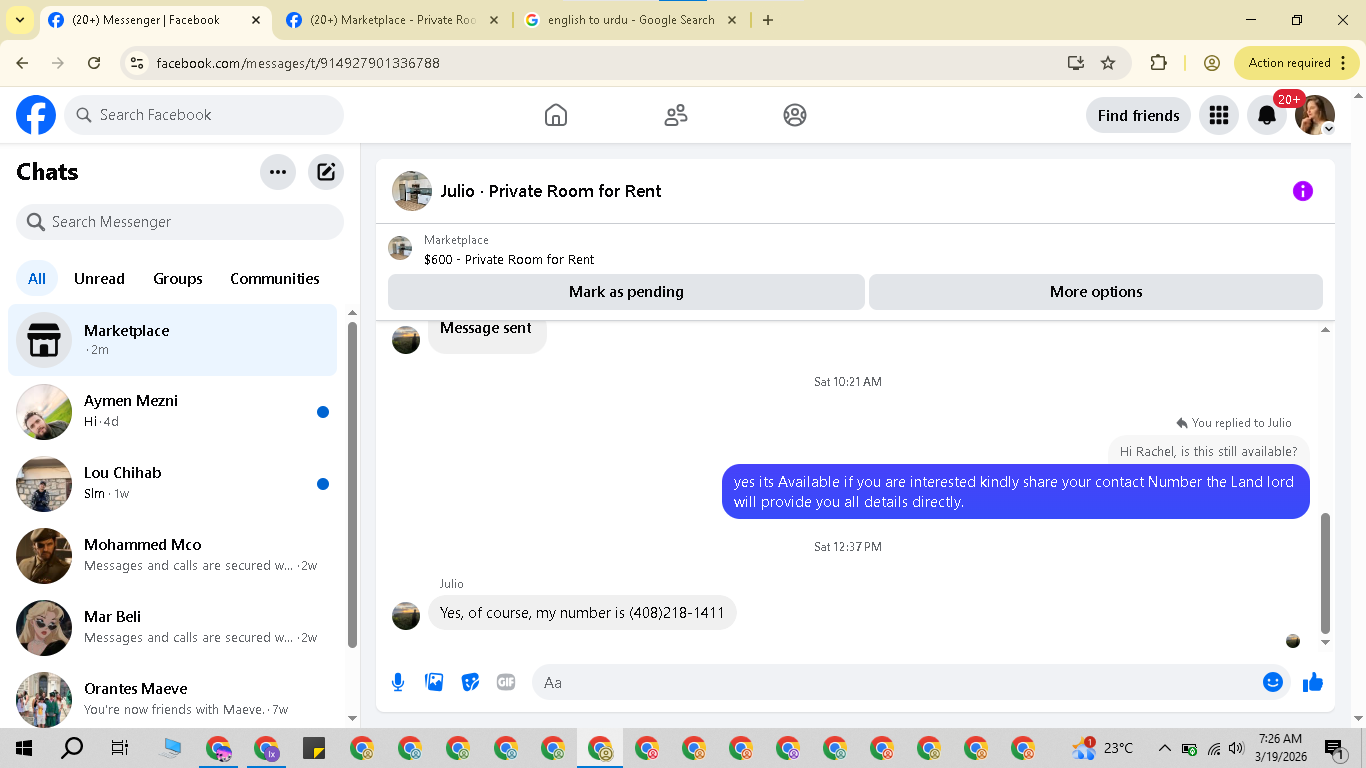Open a new browser tab

click(x=768, y=20)
